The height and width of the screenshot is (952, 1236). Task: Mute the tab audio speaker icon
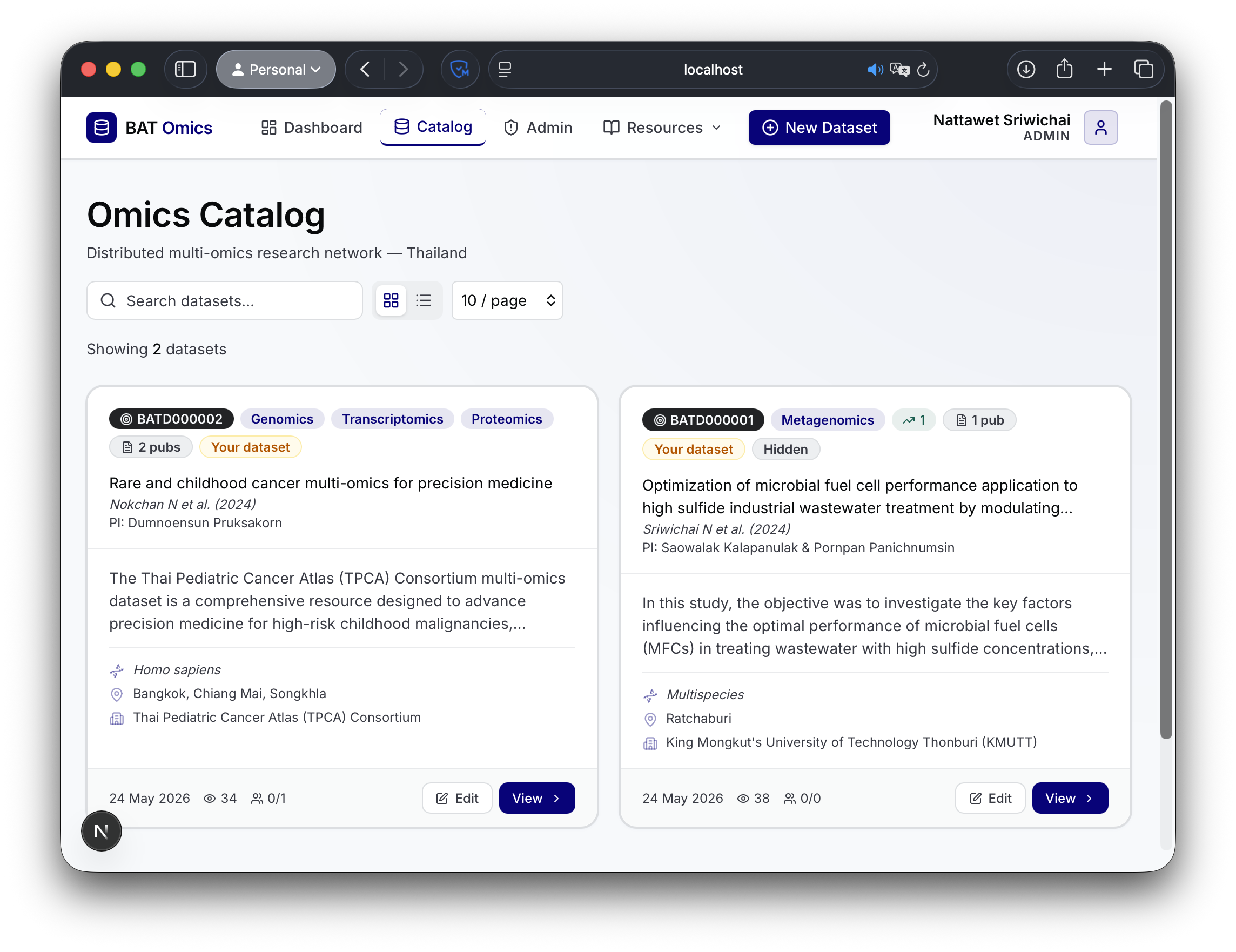point(875,69)
